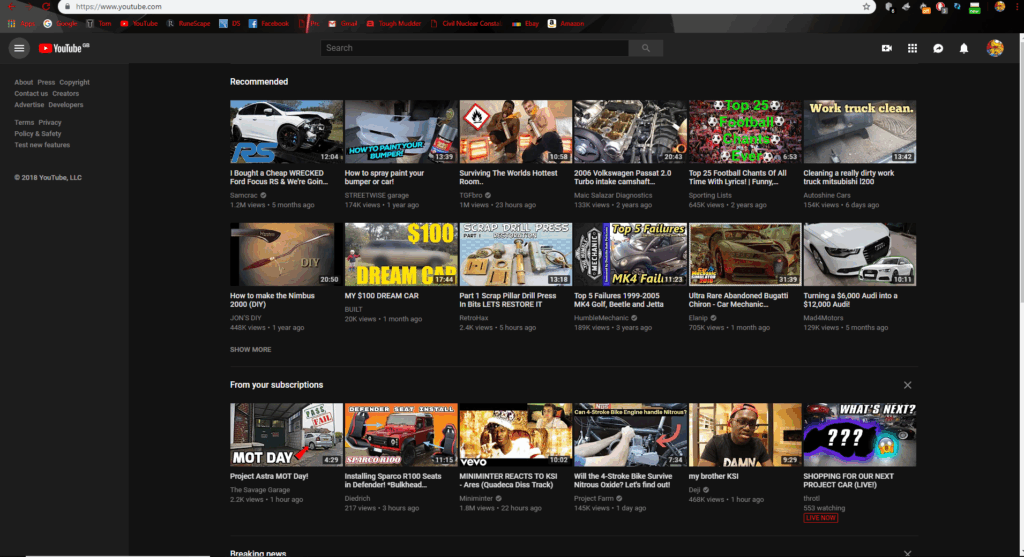Open the messages icon in header

(938, 48)
